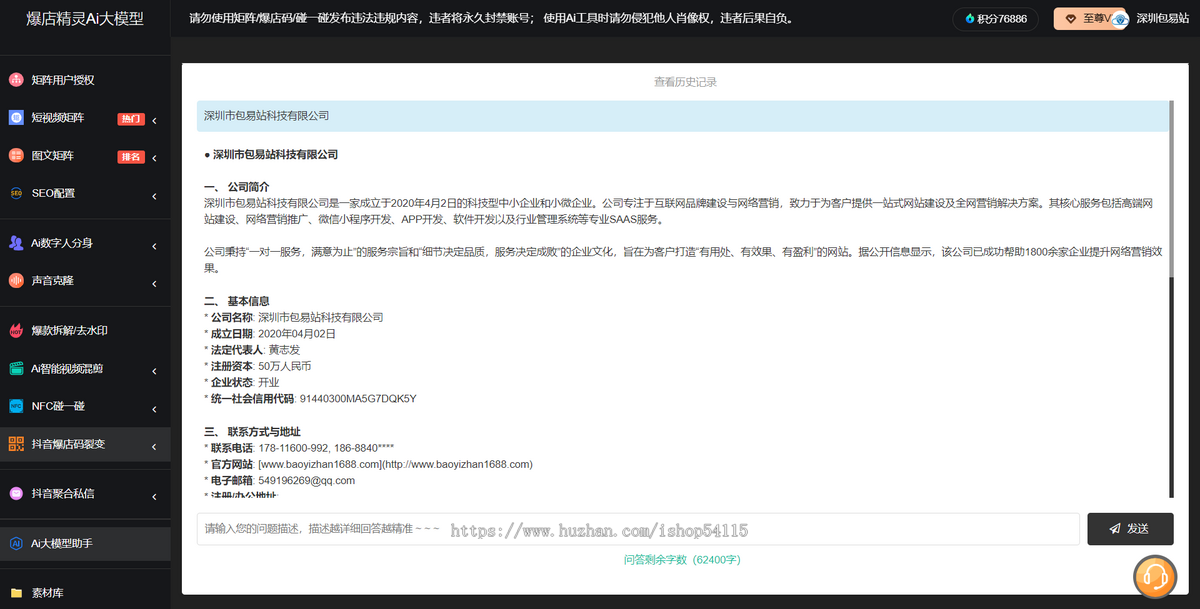The height and width of the screenshot is (609, 1200).
Task: Click the 深圳包易站 account name
Action: 1162,19
